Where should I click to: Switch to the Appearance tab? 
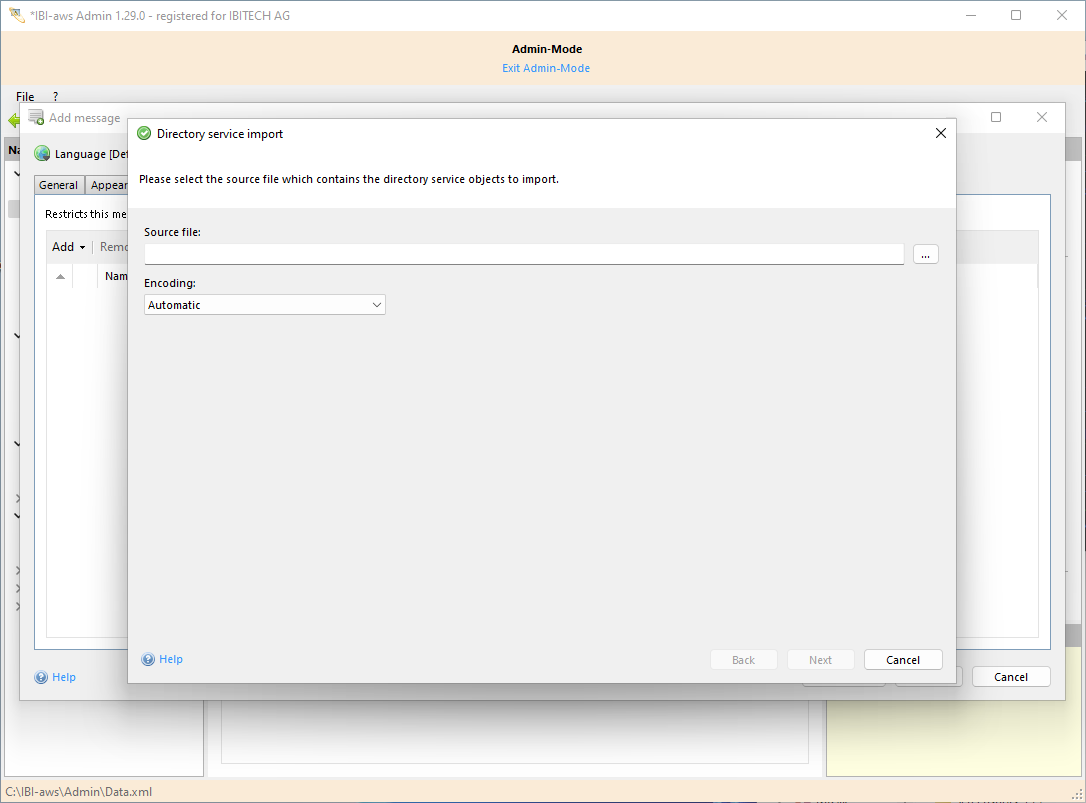108,185
